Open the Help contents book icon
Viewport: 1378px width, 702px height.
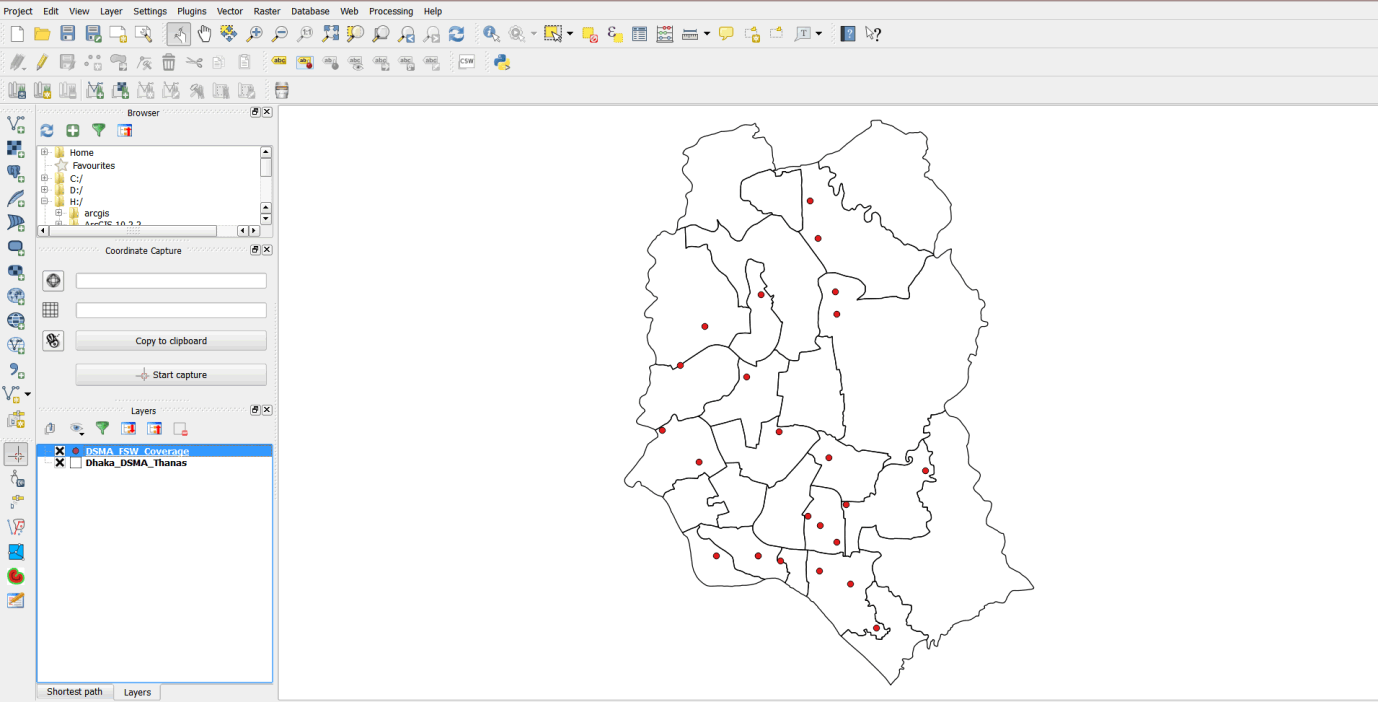(x=848, y=34)
